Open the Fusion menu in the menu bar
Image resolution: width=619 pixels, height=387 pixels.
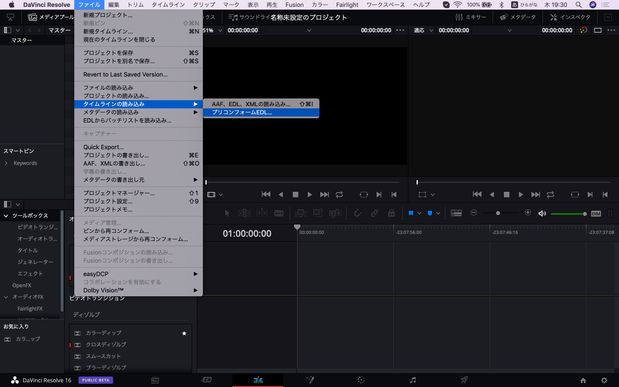pos(294,5)
